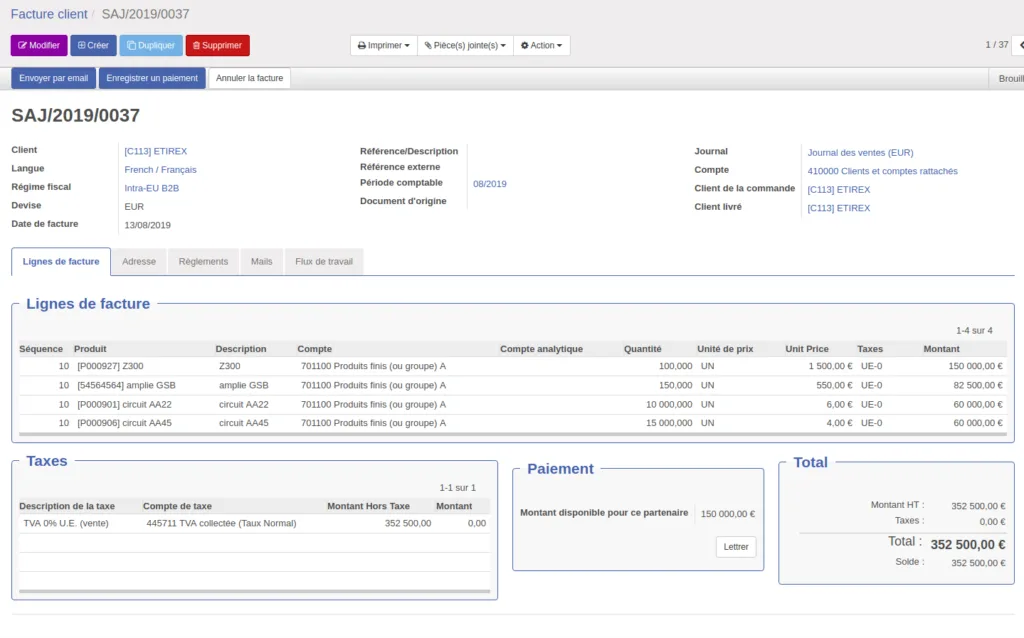
Task: Duplicate invoice with Dupliquer button
Action: click(151, 45)
